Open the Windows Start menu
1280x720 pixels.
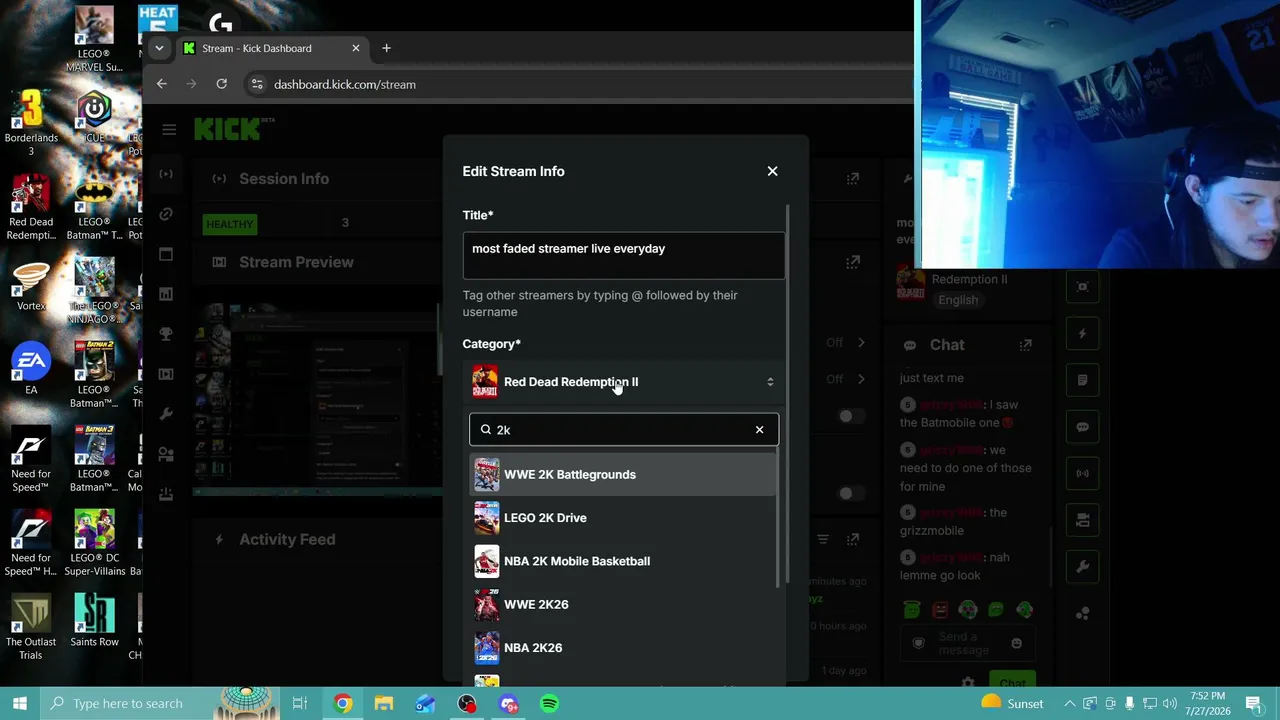coord(20,703)
